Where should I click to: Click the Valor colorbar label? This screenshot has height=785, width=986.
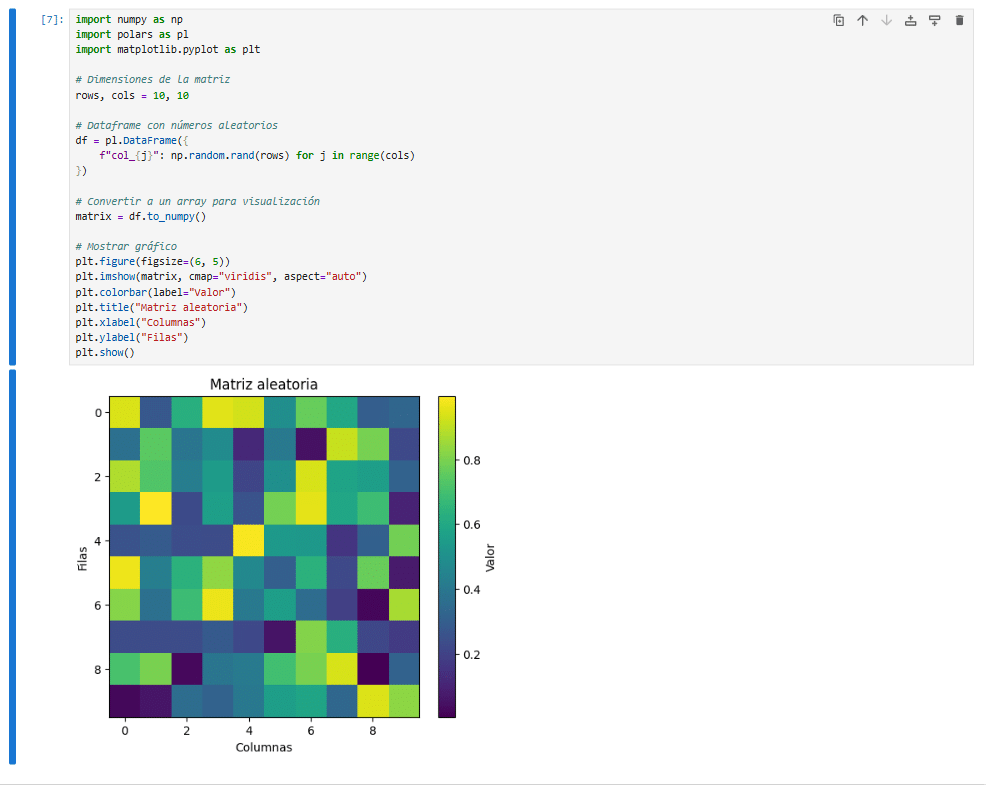point(490,557)
